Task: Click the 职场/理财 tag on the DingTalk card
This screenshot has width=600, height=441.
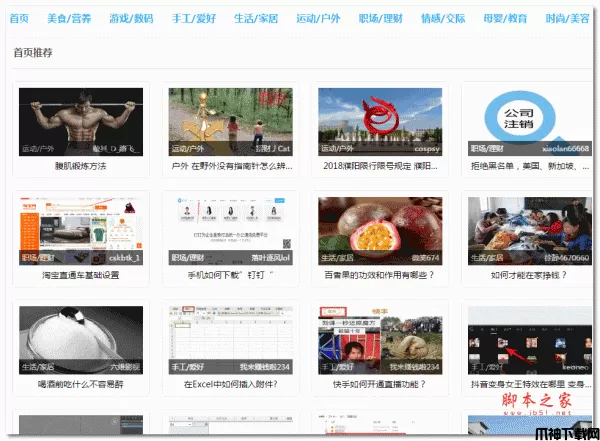Action: (188, 258)
